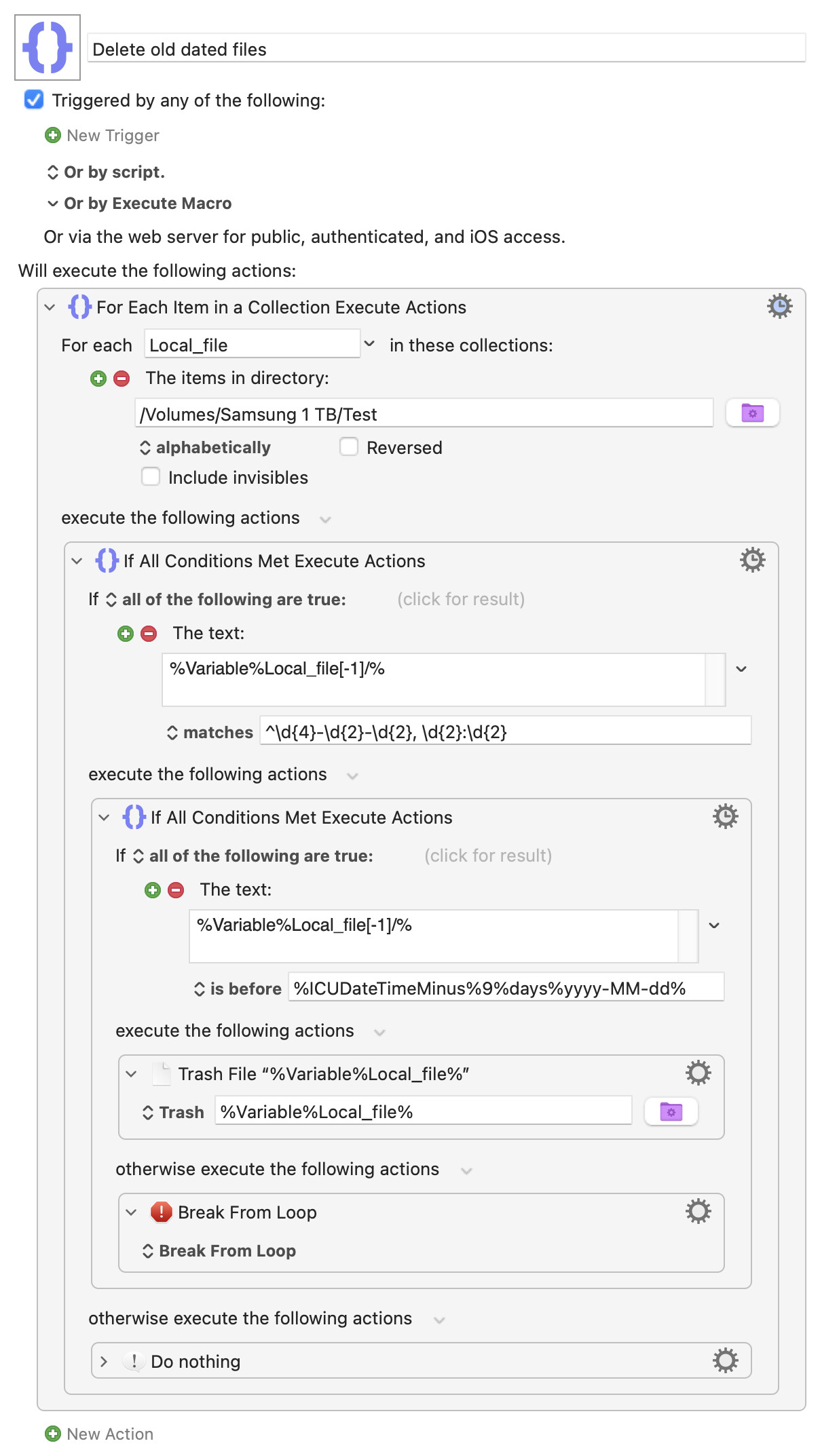
Task: Open the Local_file variable dropdown
Action: click(369, 344)
